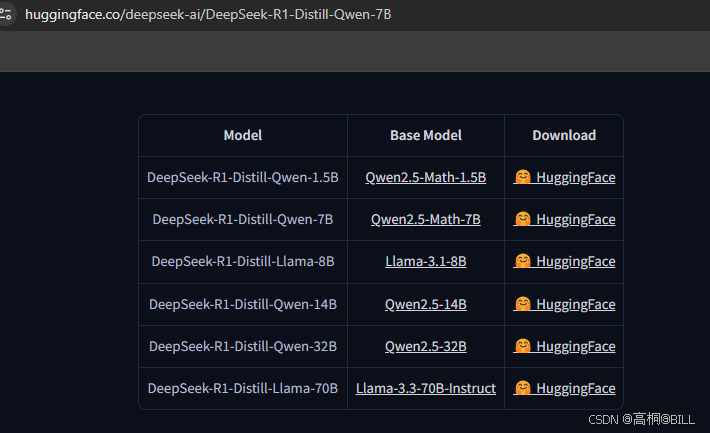
Task: Open the Qwen2.5-Math-1.5B base model link
Action: pyautogui.click(x=426, y=177)
